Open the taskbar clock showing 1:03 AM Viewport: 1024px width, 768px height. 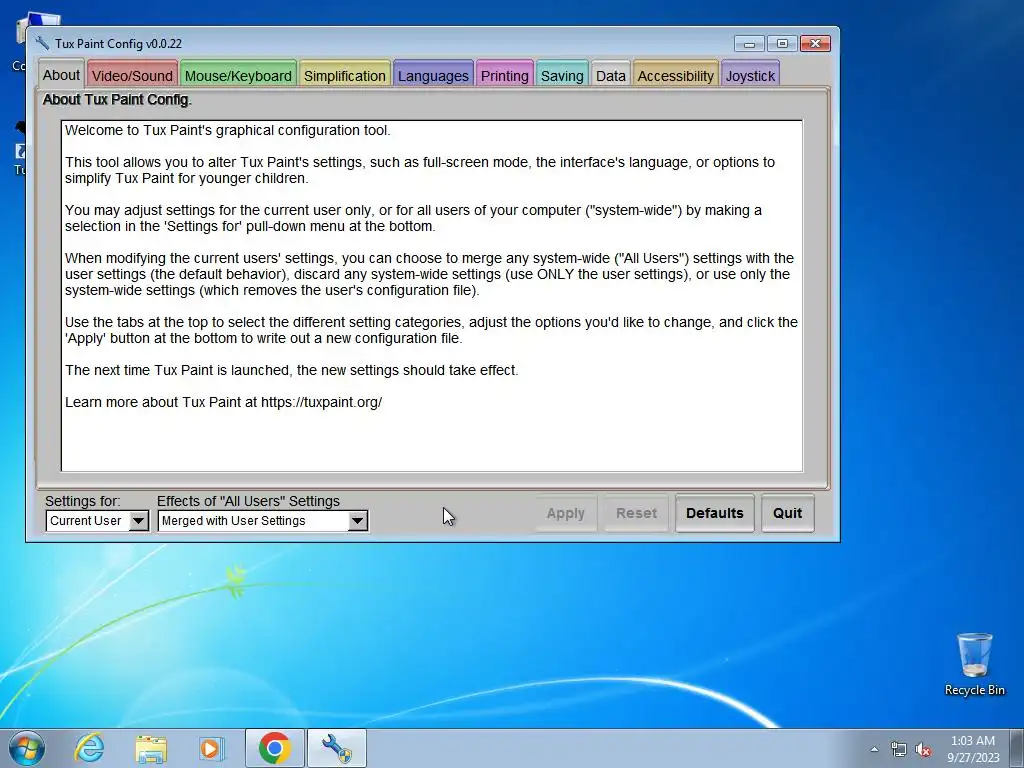tap(973, 749)
